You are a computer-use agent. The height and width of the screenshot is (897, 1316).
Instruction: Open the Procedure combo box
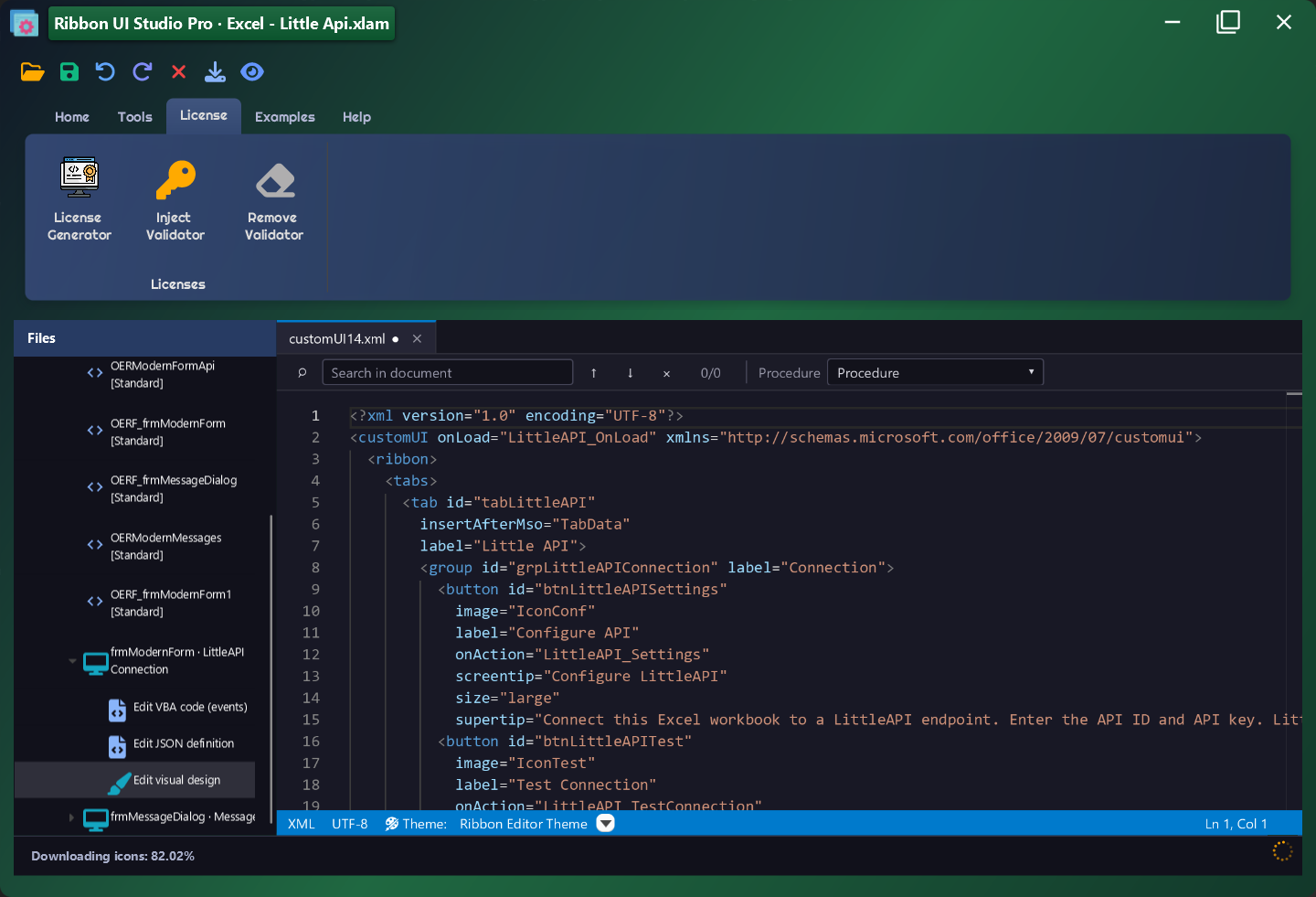(x=935, y=373)
